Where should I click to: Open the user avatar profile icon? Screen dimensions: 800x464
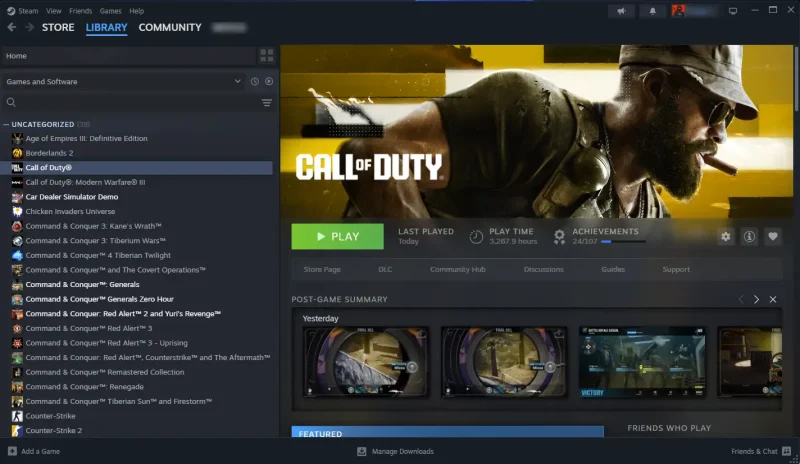tap(678, 11)
